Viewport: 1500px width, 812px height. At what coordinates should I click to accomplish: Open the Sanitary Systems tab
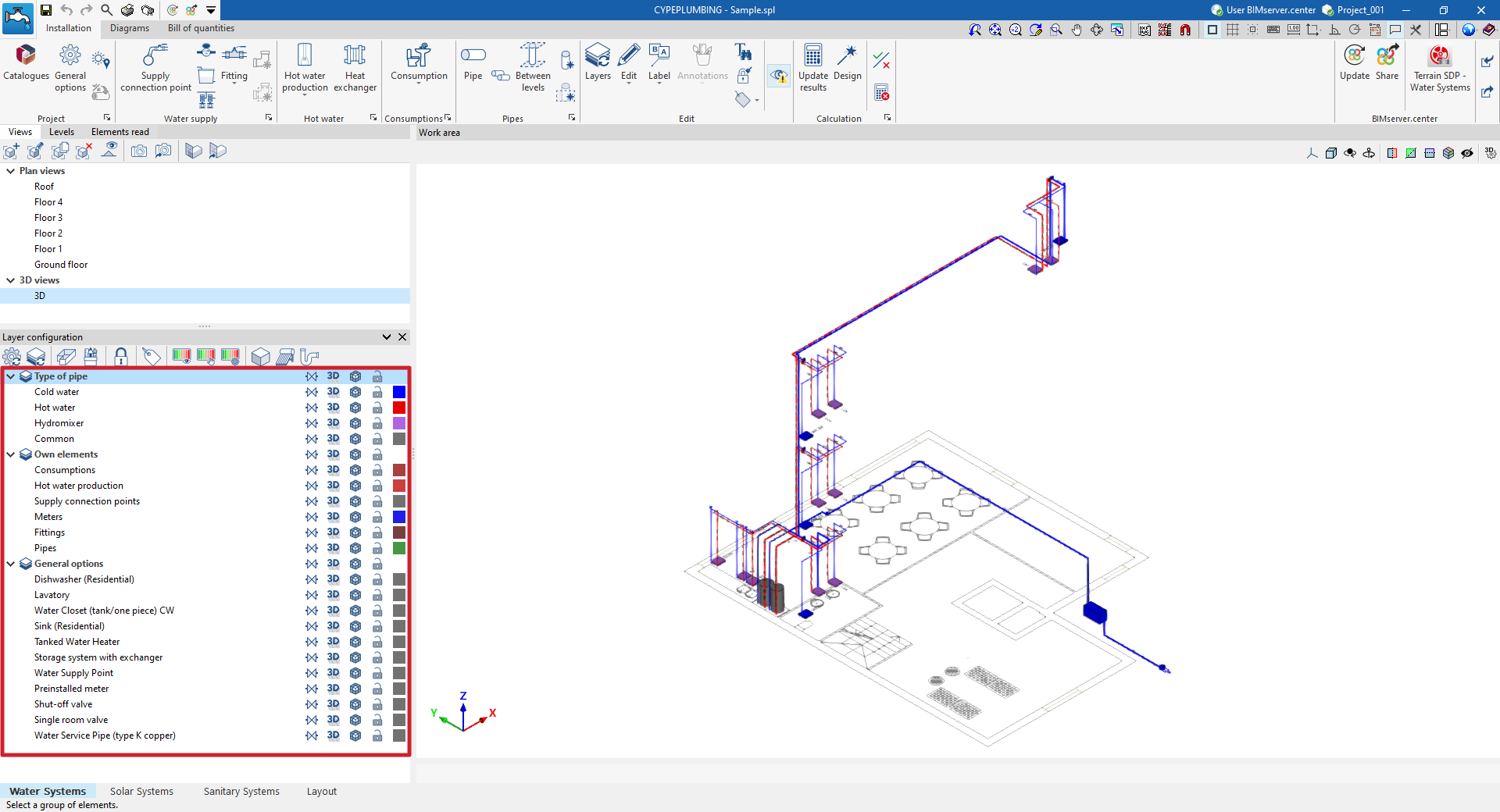coord(241,792)
